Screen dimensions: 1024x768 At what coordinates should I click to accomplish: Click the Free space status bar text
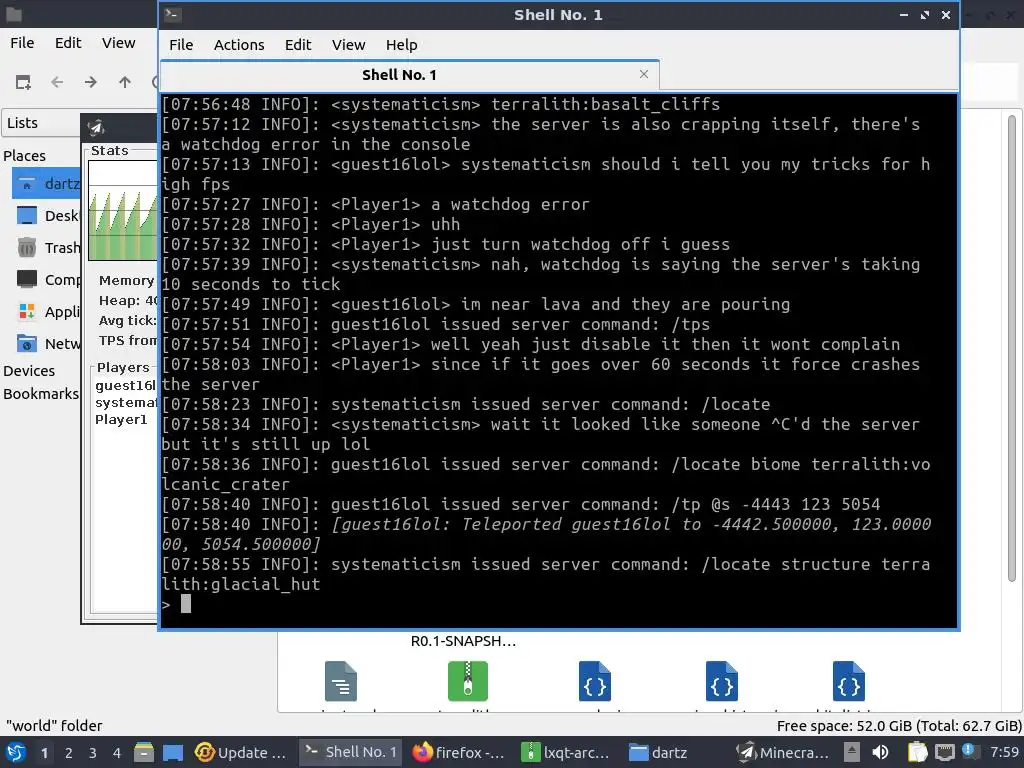899,726
